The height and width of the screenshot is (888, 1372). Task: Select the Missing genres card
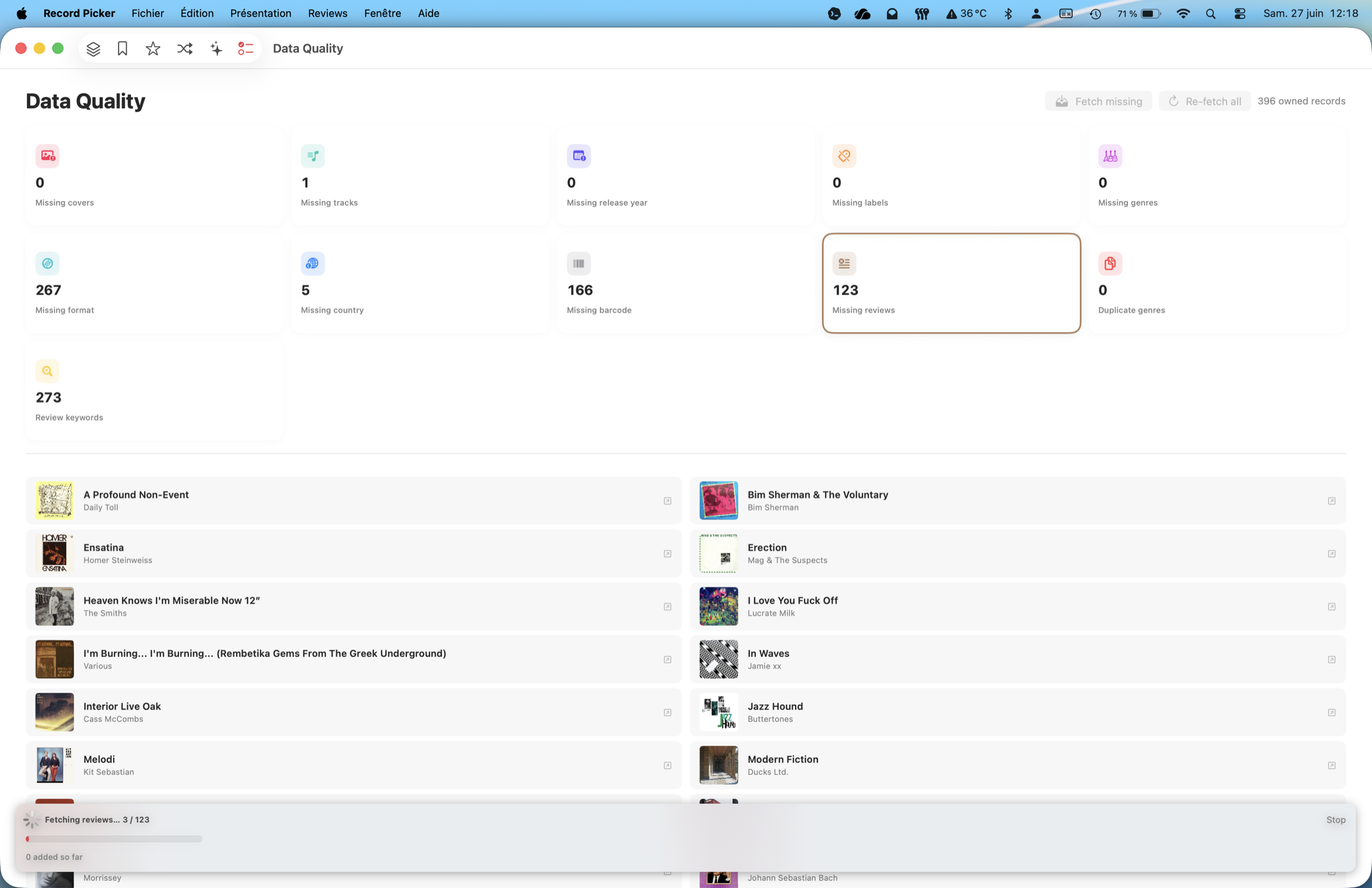(x=1217, y=176)
